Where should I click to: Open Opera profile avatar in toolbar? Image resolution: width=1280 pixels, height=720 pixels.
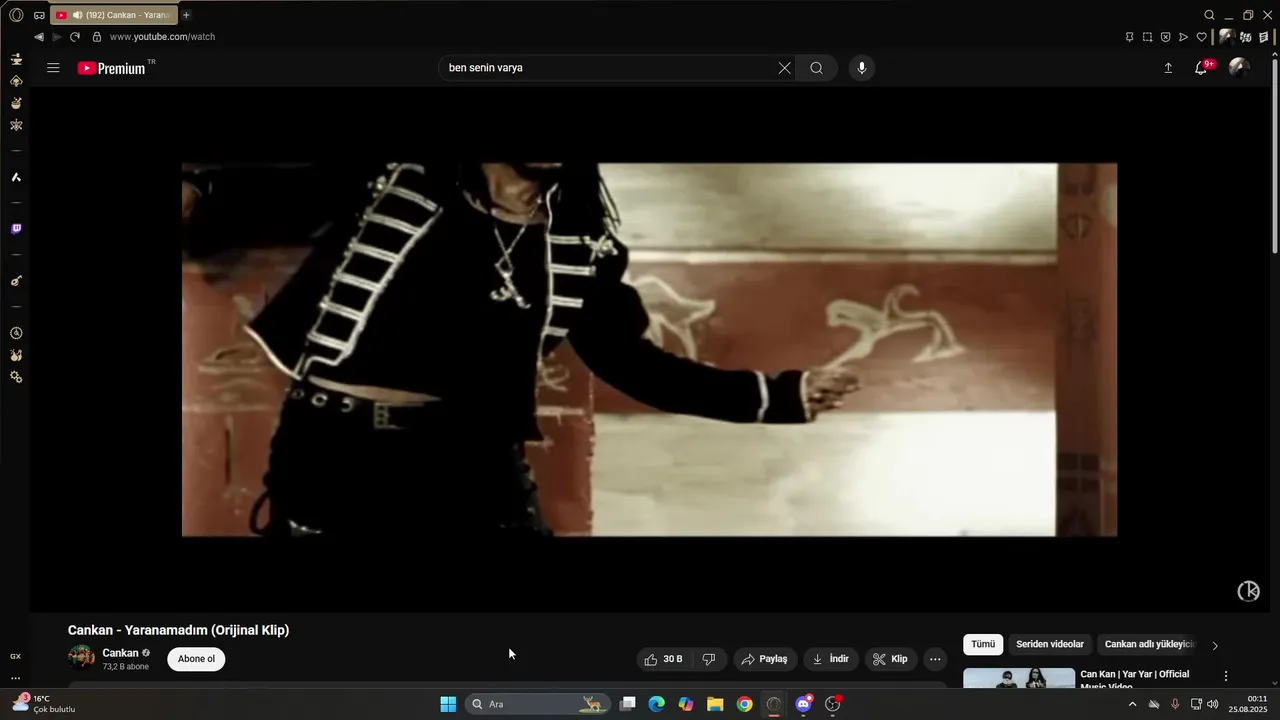(1226, 37)
